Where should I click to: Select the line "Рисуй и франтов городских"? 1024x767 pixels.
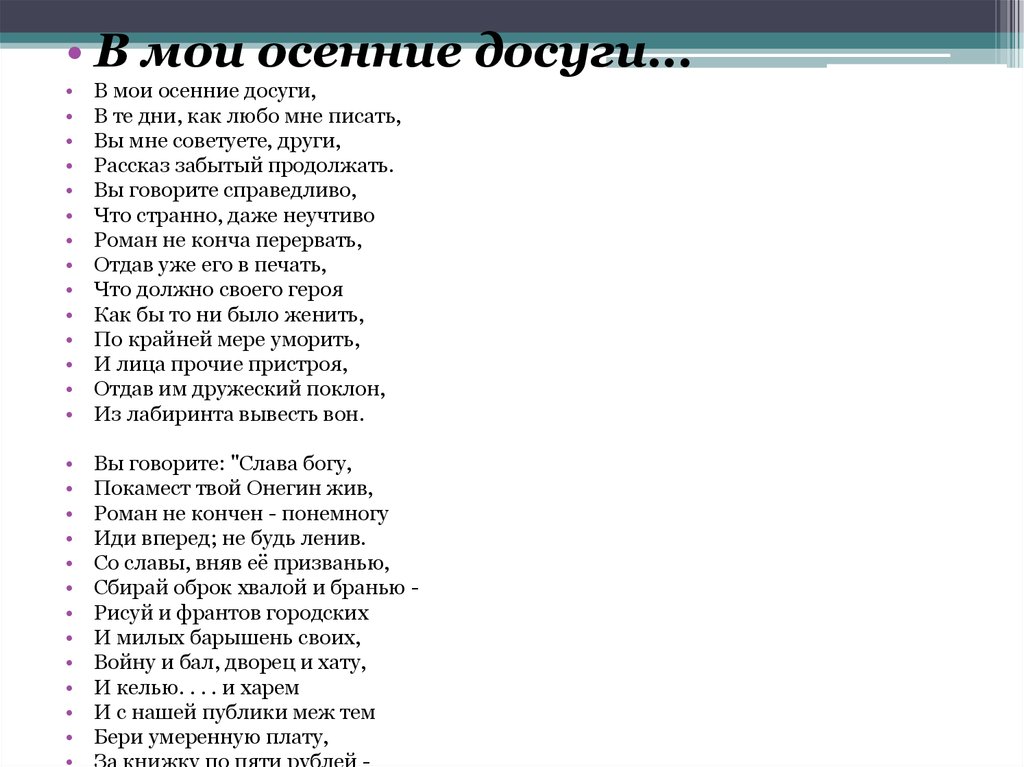coord(231,613)
